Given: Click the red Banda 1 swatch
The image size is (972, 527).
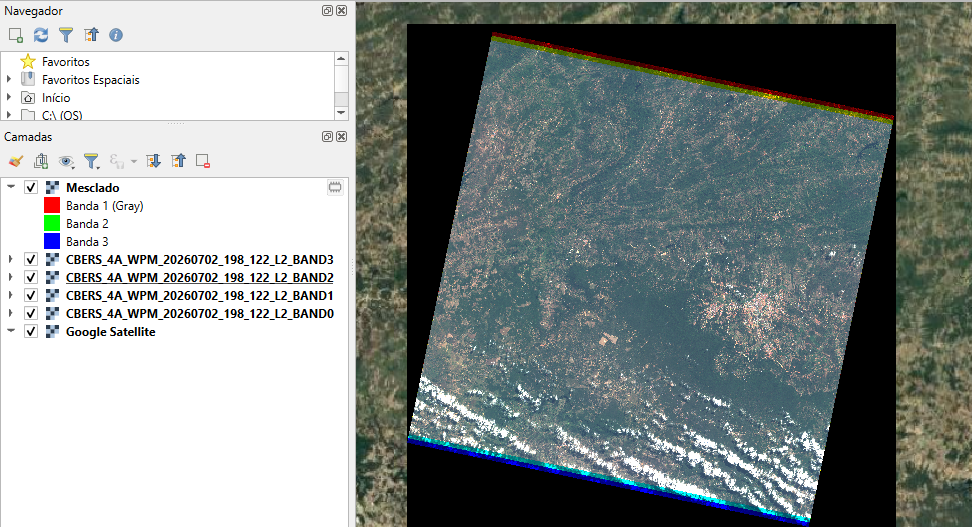Looking at the screenshot, I should (x=52, y=205).
